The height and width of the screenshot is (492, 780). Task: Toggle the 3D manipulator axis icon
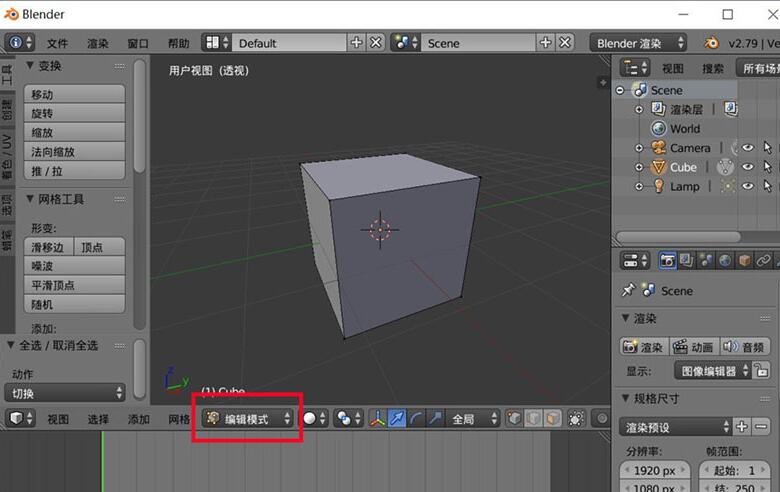[378, 419]
